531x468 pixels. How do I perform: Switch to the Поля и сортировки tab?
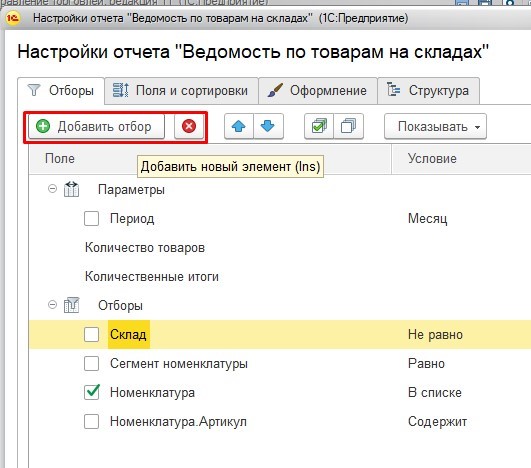[181, 91]
